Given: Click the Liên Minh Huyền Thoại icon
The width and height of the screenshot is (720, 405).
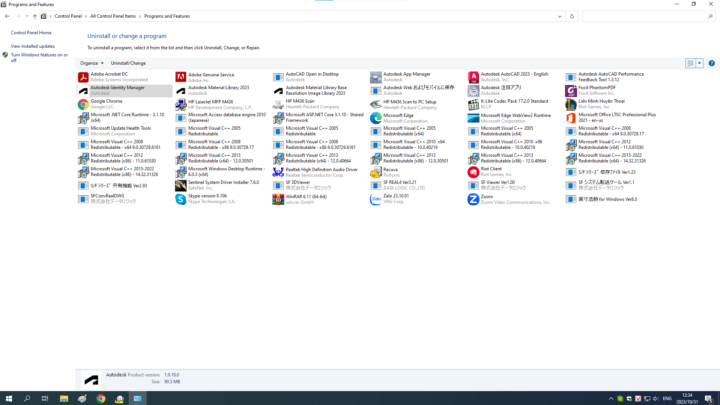Looking at the screenshot, I should pyautogui.click(x=571, y=104).
